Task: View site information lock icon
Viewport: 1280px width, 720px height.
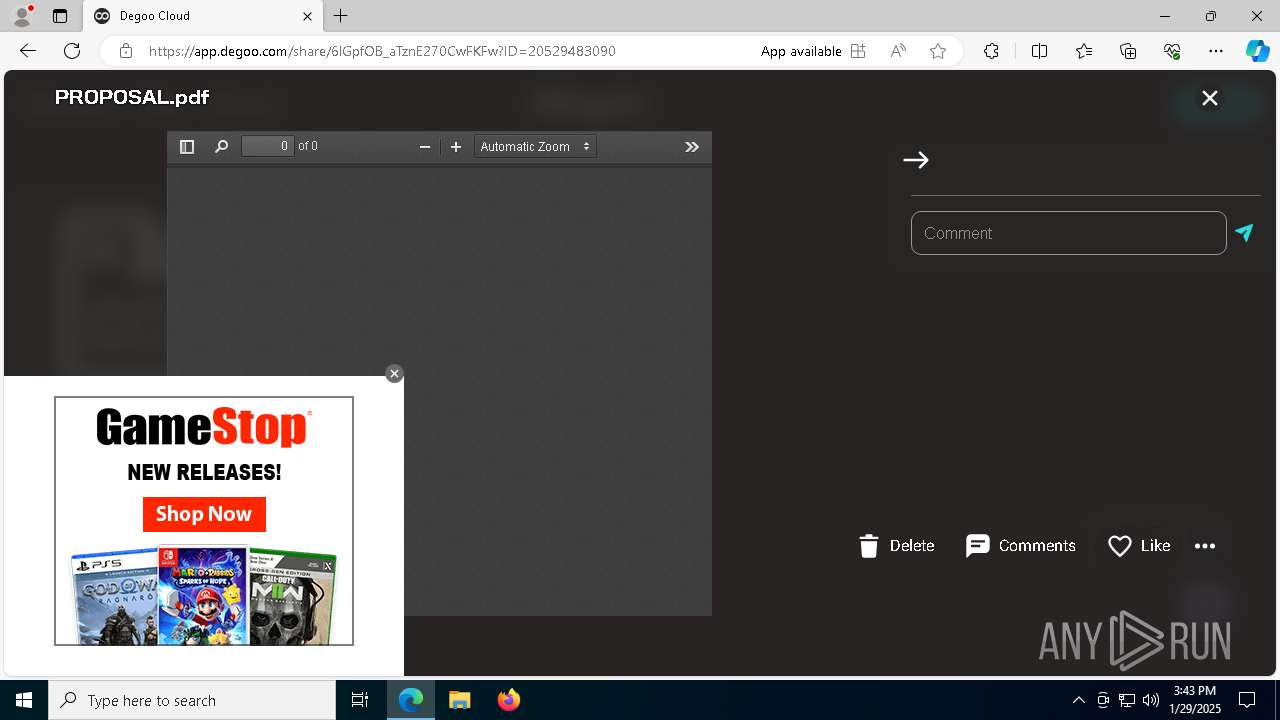Action: pos(126,51)
